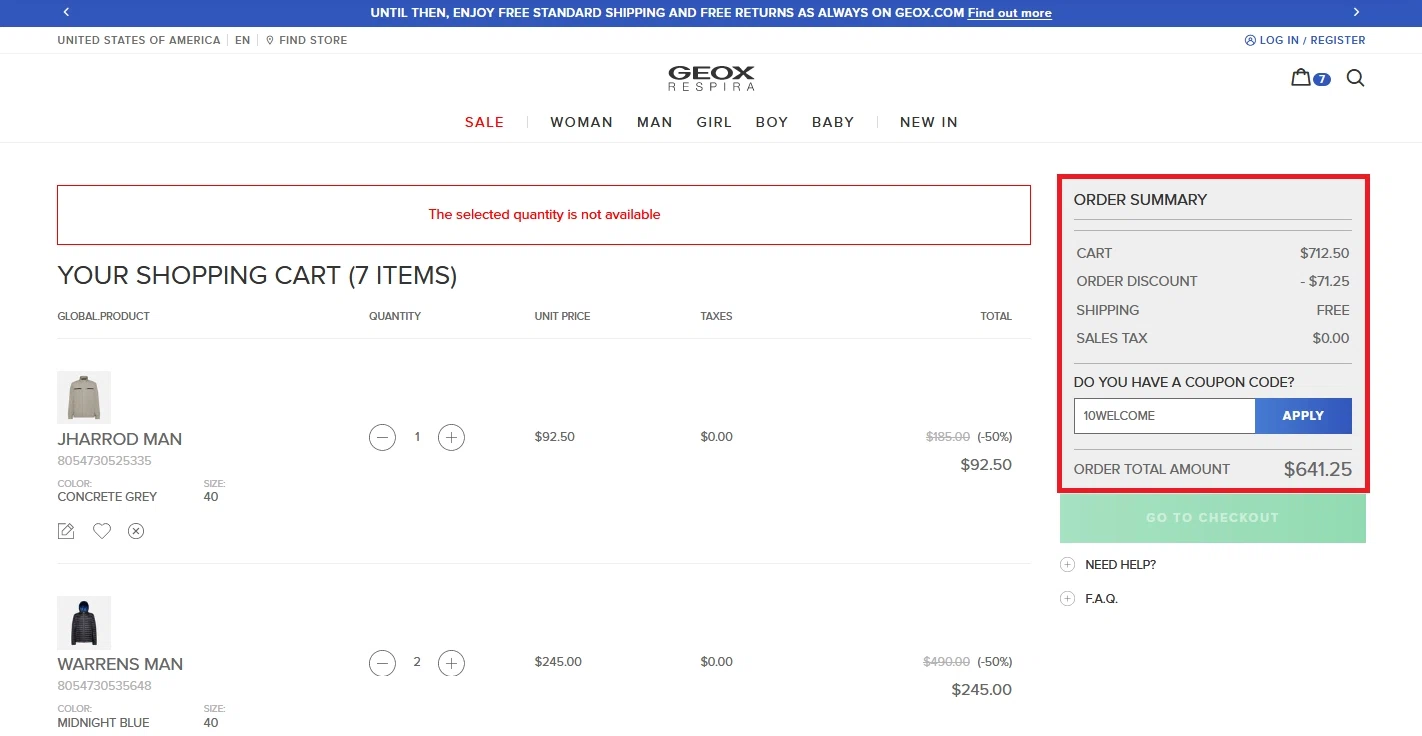
Task: Select product code 8054730525335
Action: (x=104, y=461)
